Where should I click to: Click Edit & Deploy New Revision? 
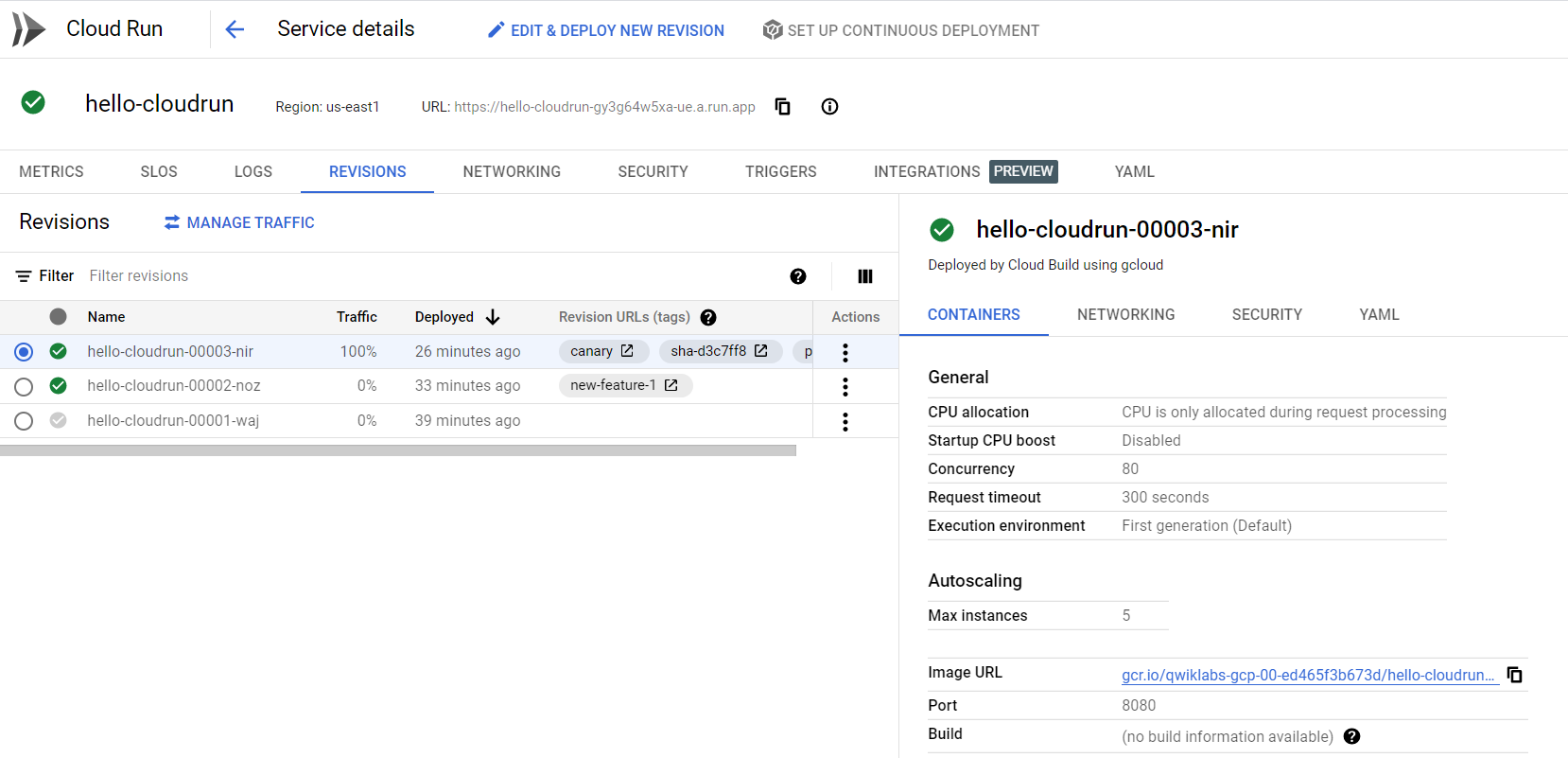click(606, 30)
